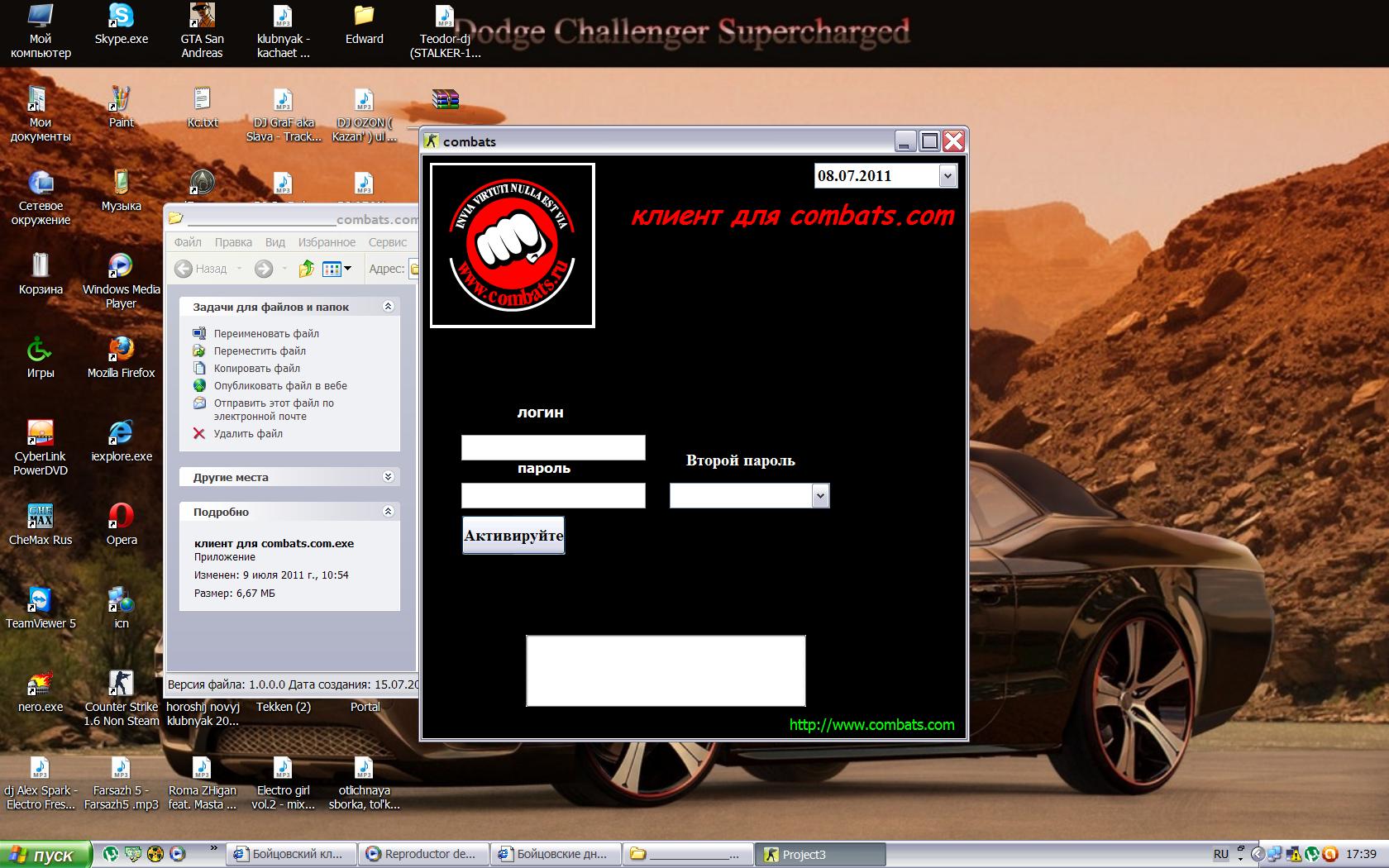Open the date dropdown in combats window
This screenshot has width=1389, height=868.
[x=947, y=175]
